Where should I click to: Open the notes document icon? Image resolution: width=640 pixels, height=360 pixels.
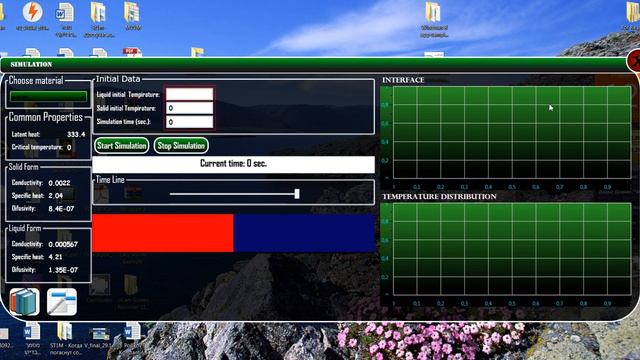coord(62,302)
